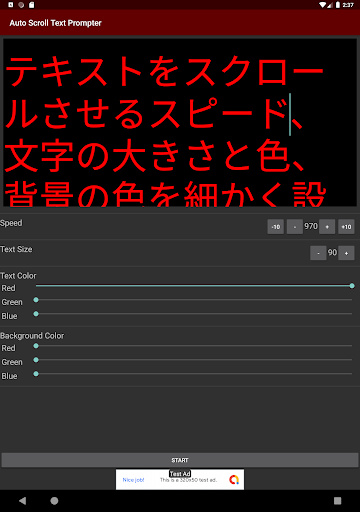This screenshot has width=360, height=512.
Task: Adjust the Background Color Green slider
Action: pyautogui.click(x=194, y=360)
